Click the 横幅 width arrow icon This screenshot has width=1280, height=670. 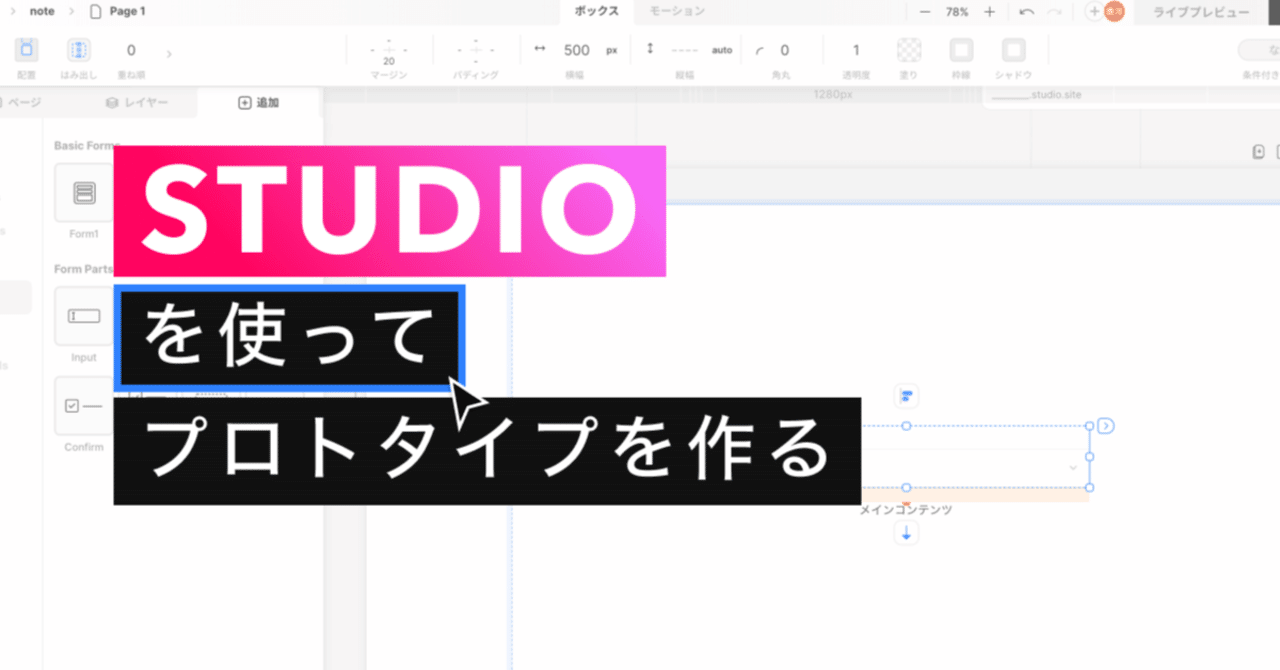coord(540,49)
